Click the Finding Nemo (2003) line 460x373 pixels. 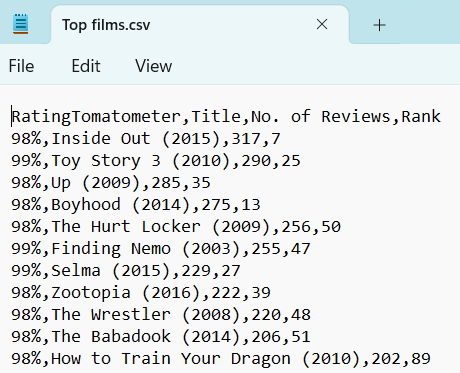coord(161,249)
